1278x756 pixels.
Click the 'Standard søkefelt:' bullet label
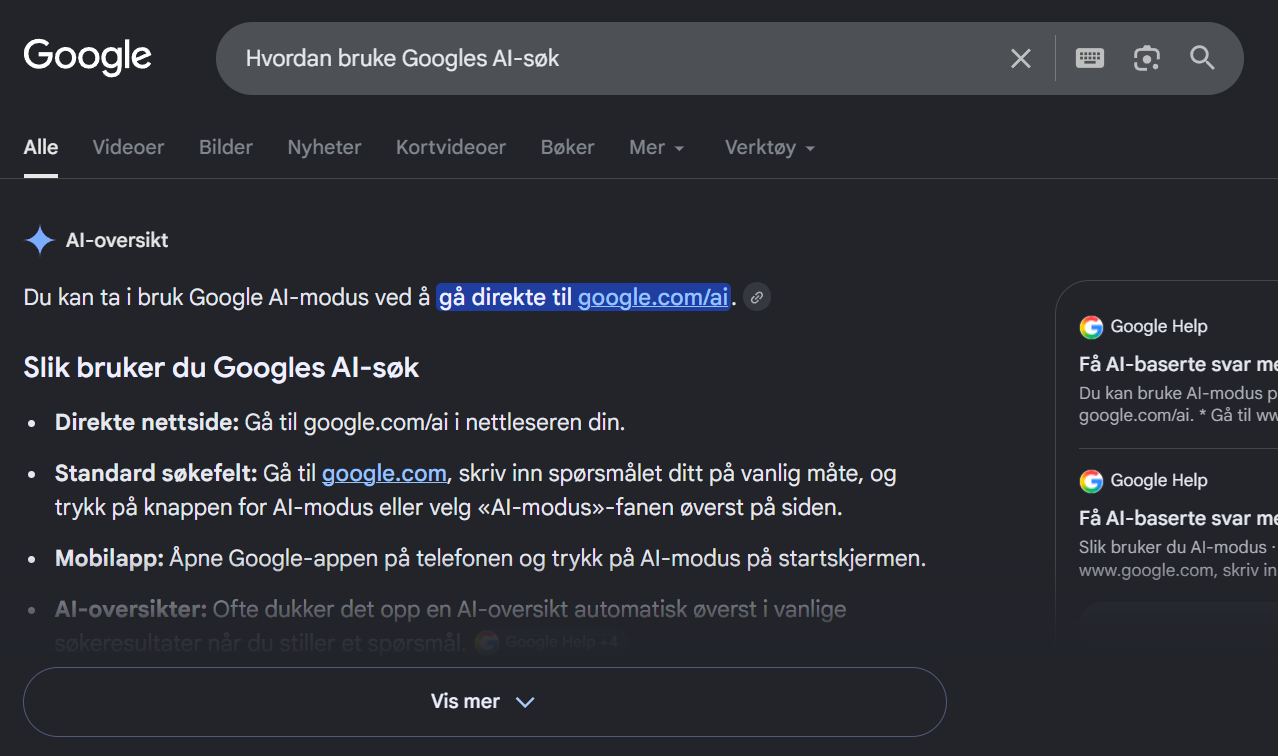coord(156,472)
